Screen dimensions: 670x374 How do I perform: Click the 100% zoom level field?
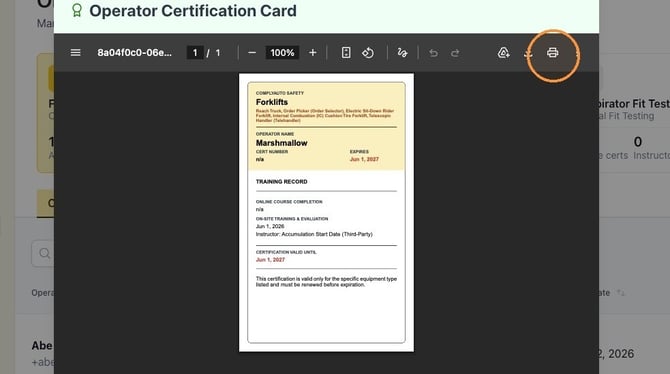tap(282, 53)
